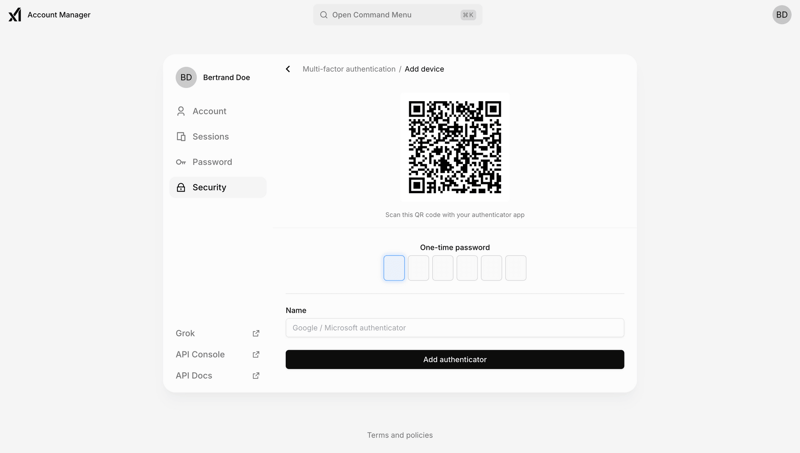800x453 pixels.
Task: Click the Bertrand Doe user name
Action: [227, 78]
